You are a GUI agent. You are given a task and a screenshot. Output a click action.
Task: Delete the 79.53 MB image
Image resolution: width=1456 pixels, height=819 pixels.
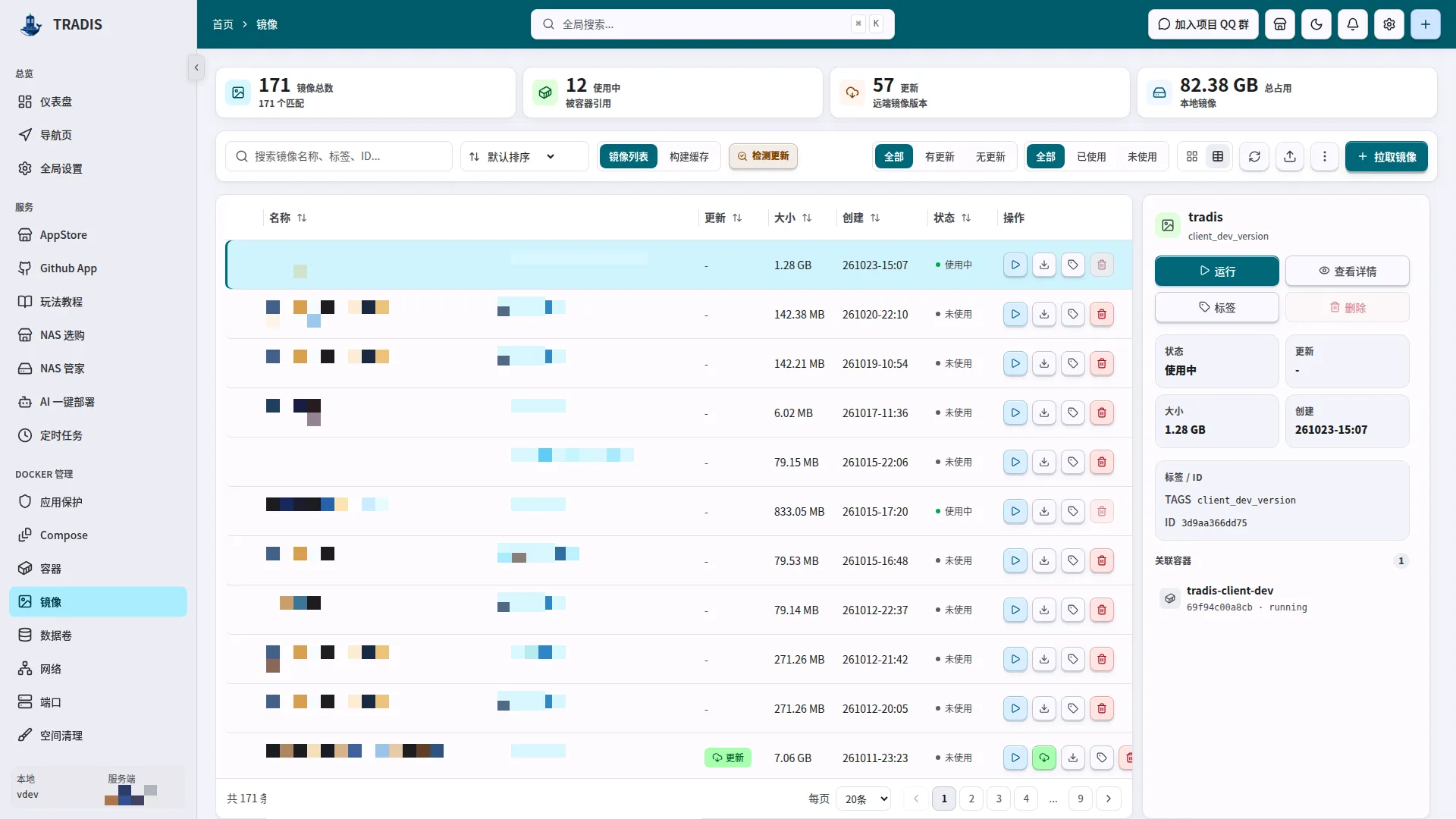coord(1101,560)
